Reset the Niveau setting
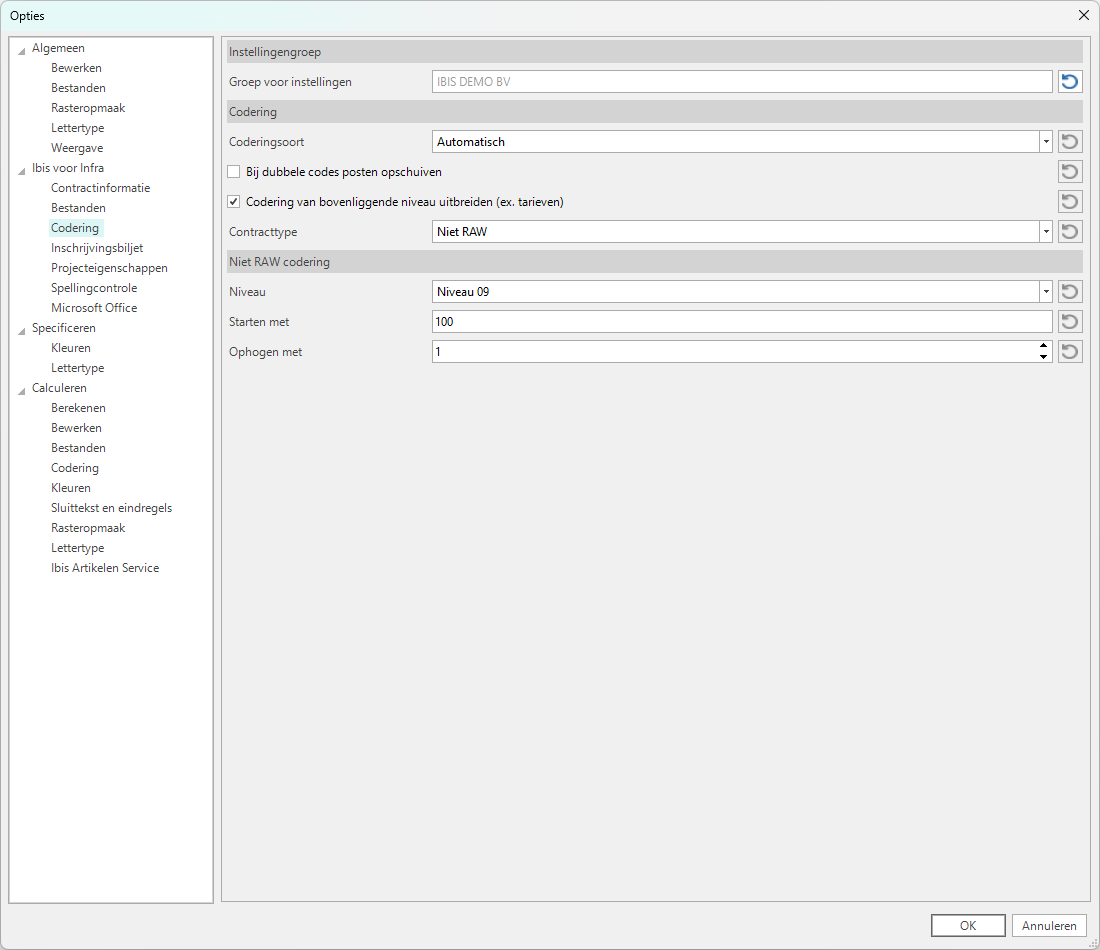The width and height of the screenshot is (1100, 950). 1070,292
